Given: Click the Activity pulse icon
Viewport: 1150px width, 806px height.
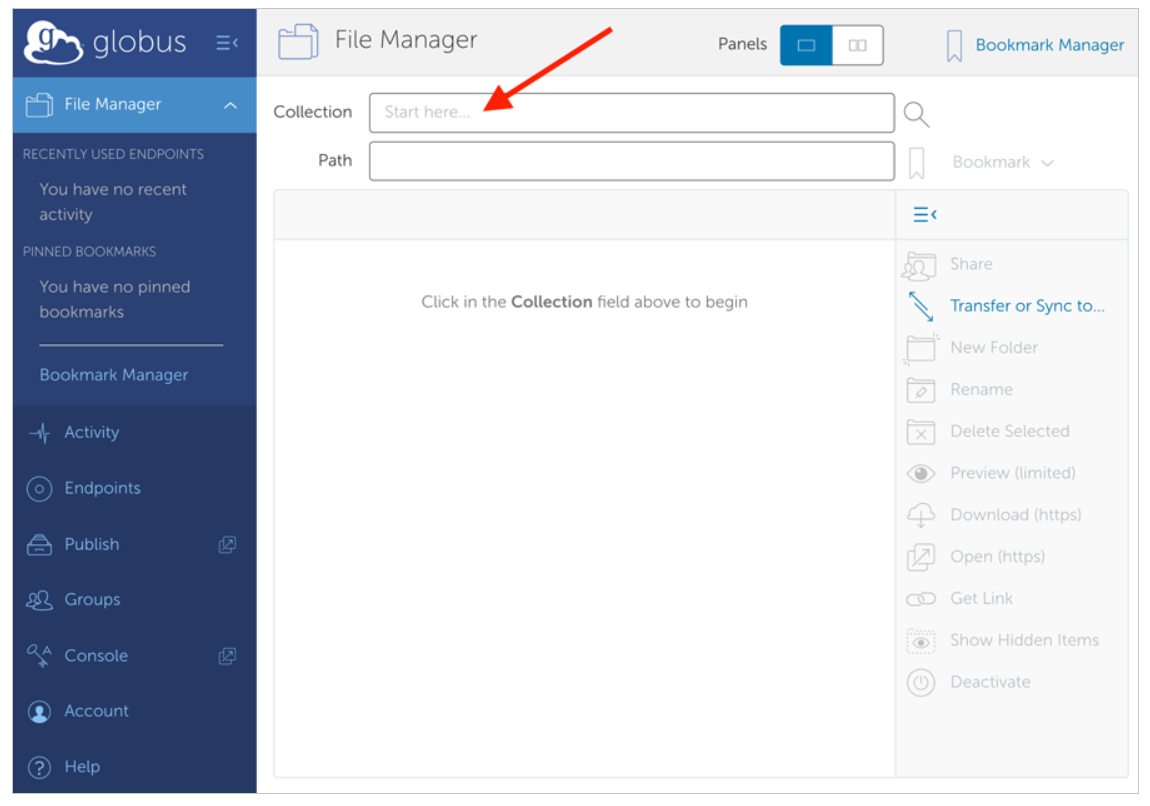Looking at the screenshot, I should click(x=40, y=433).
